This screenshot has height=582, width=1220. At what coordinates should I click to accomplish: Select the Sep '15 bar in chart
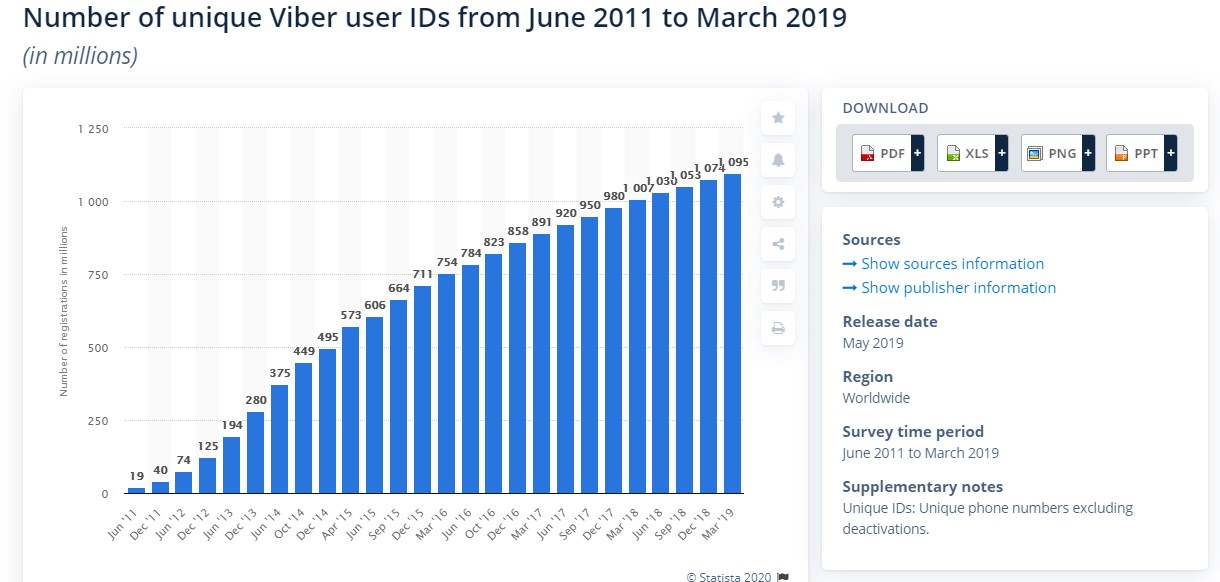tap(398, 396)
